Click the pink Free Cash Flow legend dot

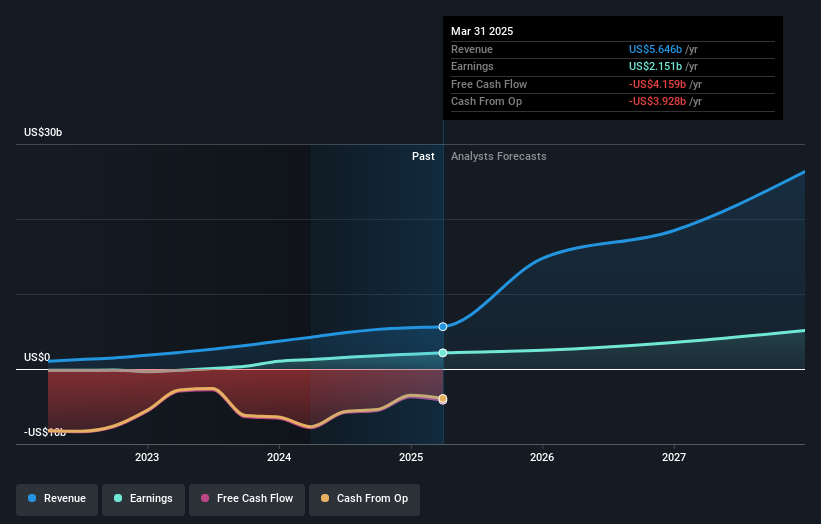pos(205,498)
